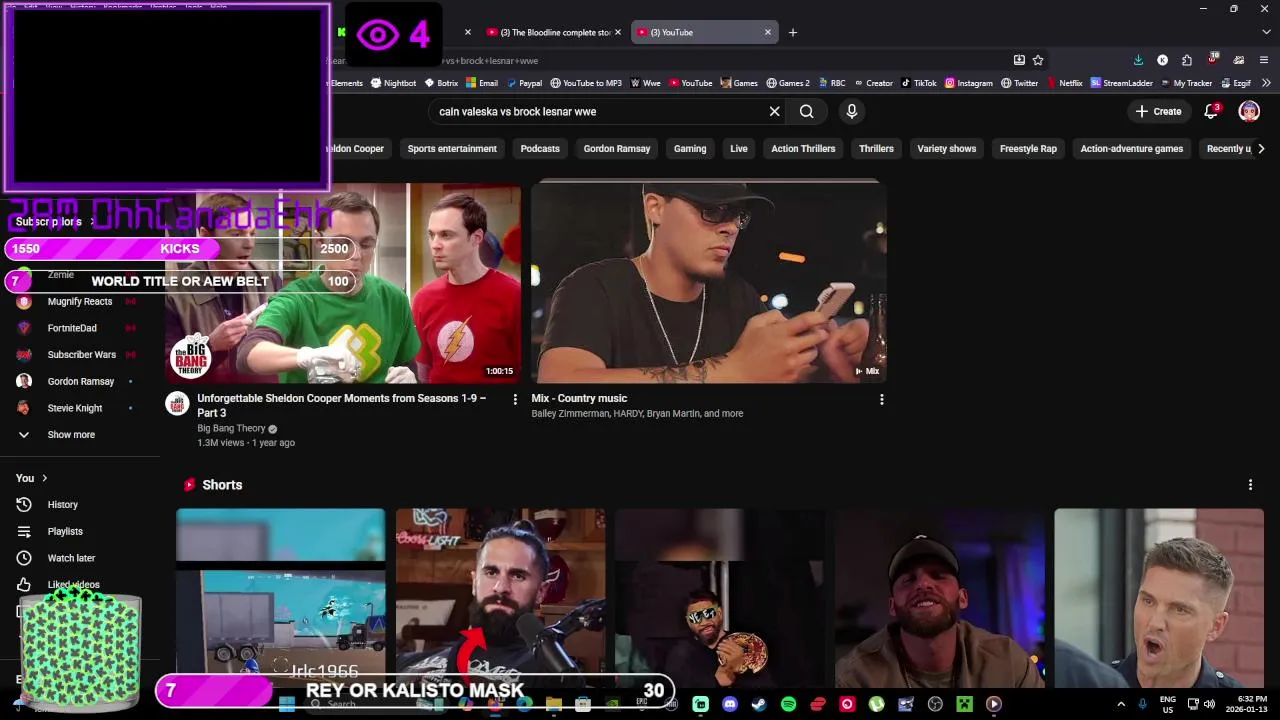This screenshot has width=1280, height=720.
Task: Click the Create button
Action: click(1159, 111)
